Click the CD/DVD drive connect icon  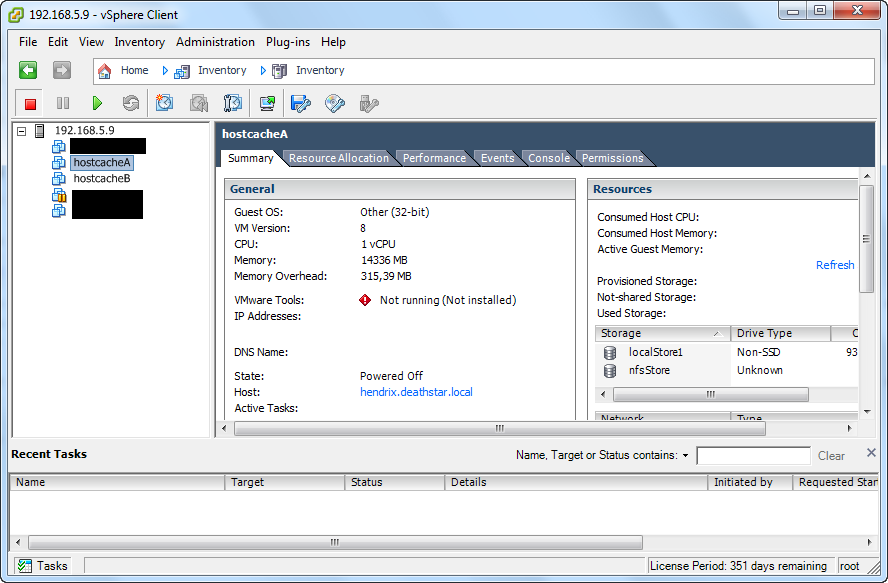335,103
